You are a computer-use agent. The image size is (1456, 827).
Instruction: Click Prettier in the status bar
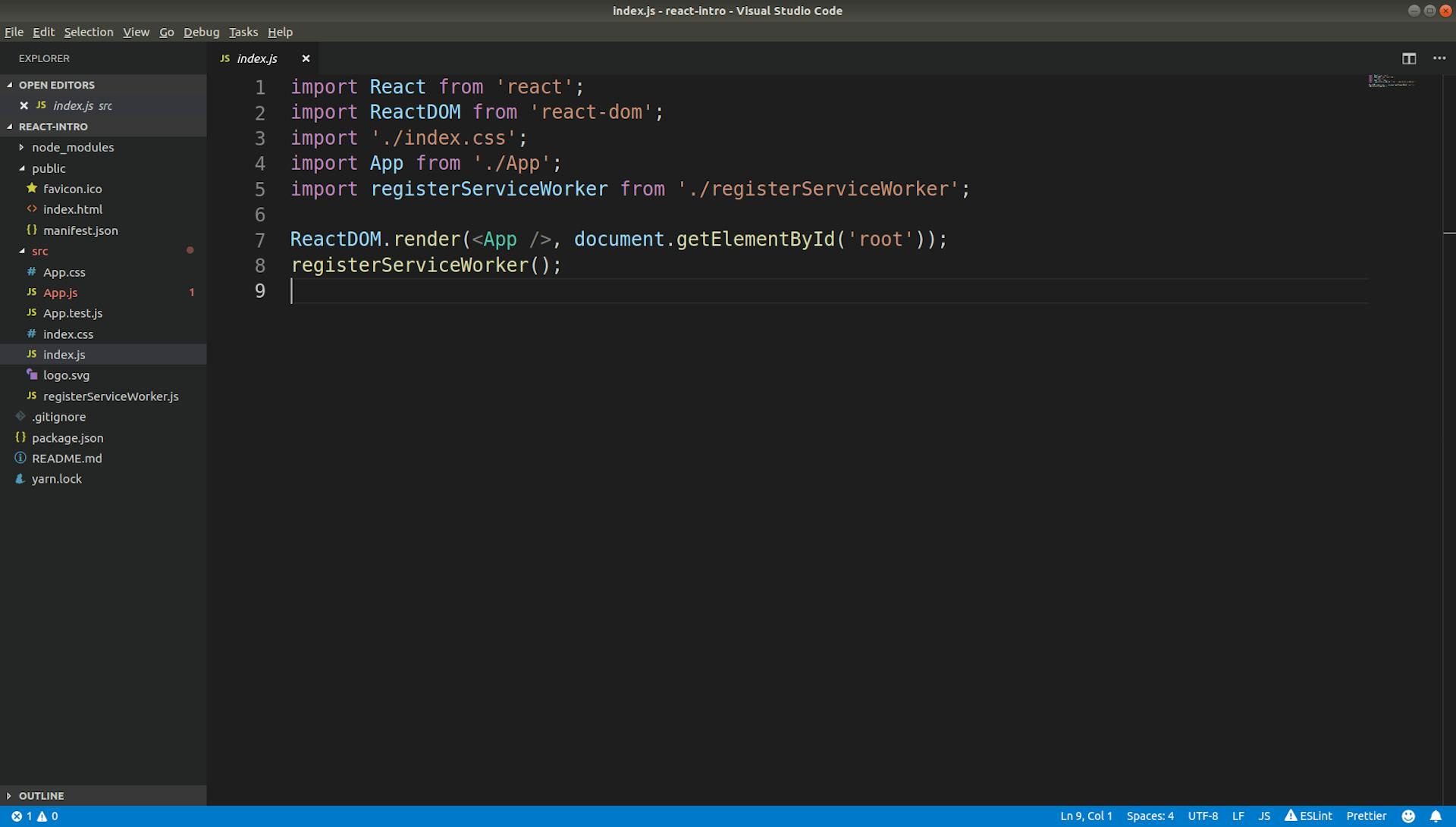tap(1365, 816)
